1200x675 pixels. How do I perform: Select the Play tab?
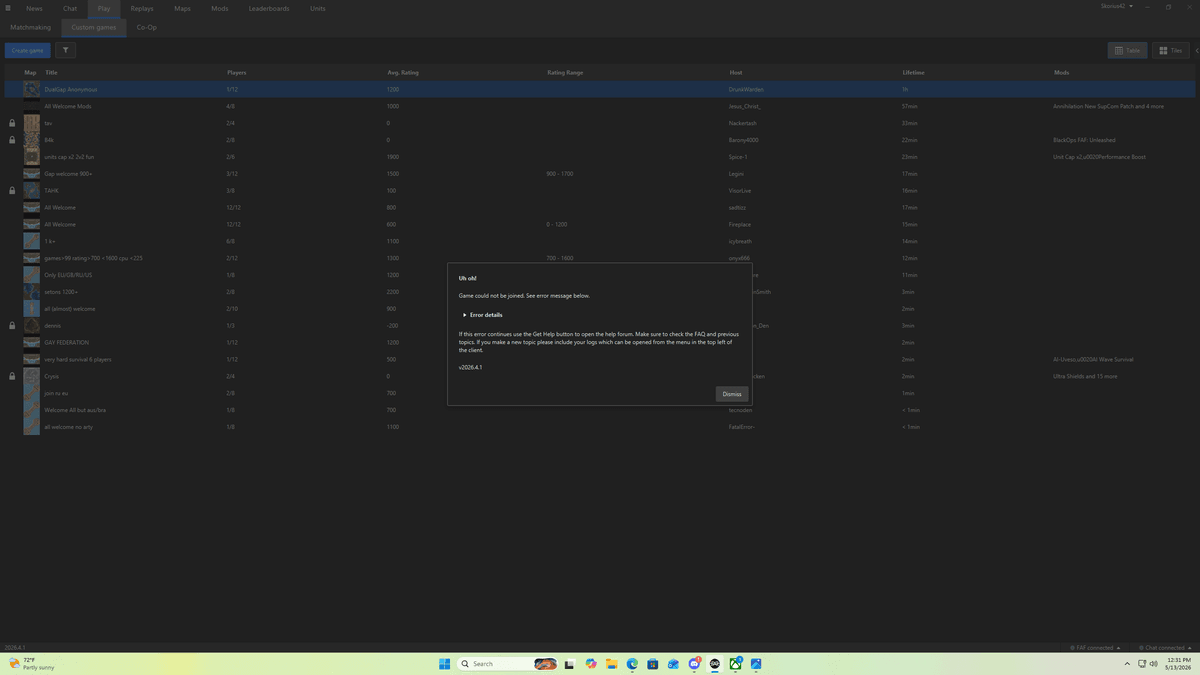(x=104, y=8)
